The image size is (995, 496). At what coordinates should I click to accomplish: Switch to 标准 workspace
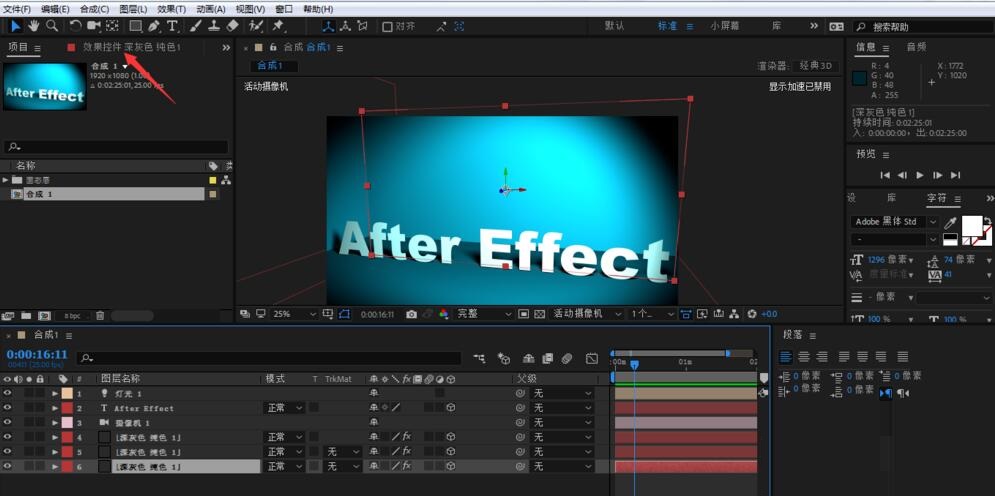point(667,26)
